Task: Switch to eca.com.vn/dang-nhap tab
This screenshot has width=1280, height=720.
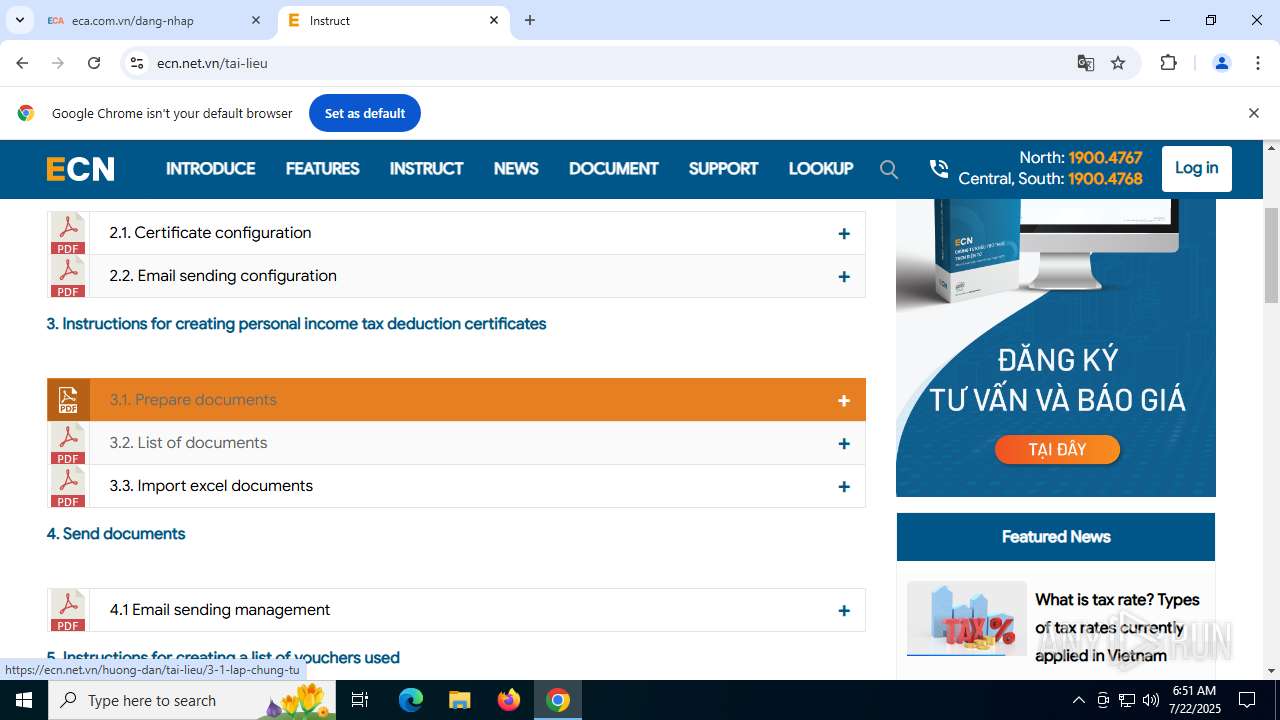Action: [x=143, y=20]
